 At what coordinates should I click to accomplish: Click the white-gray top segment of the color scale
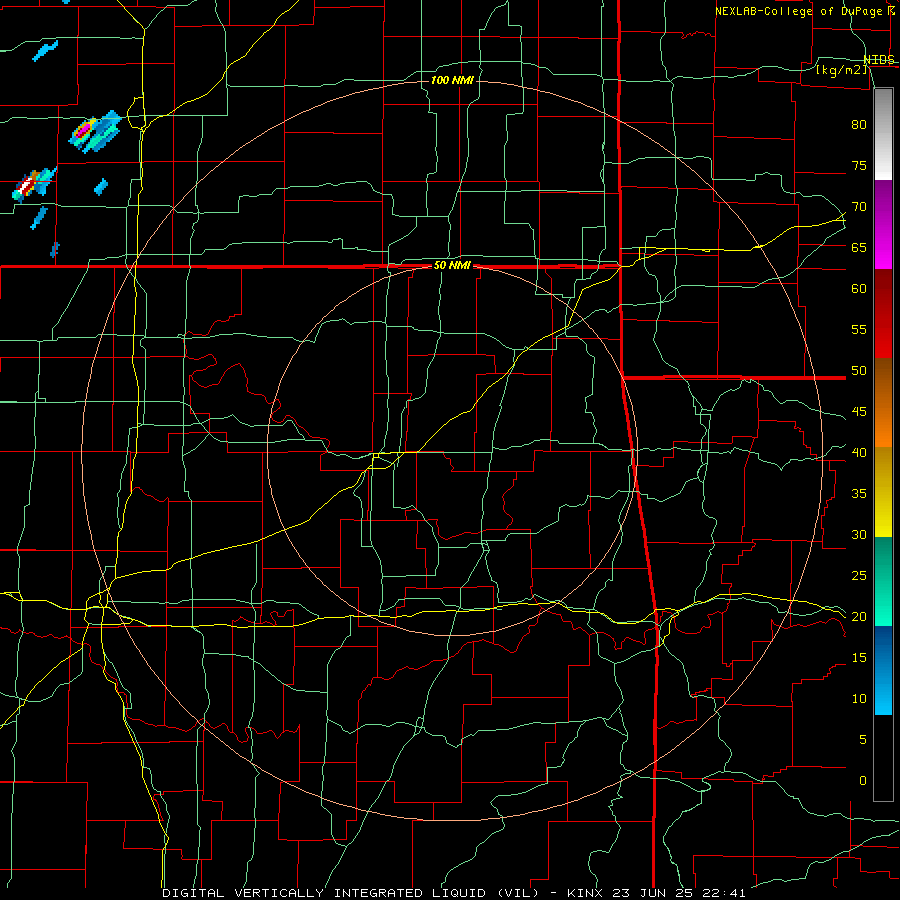click(883, 134)
